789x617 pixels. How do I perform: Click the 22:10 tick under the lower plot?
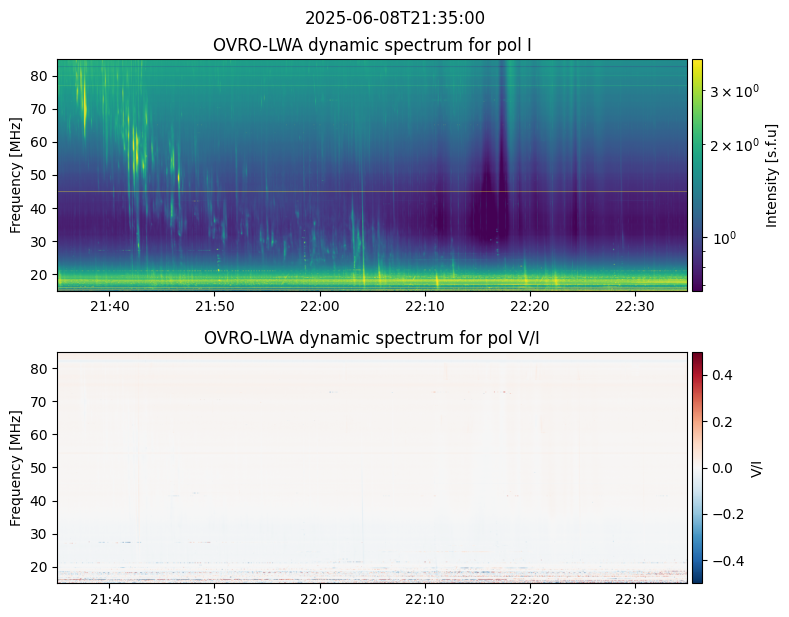[424, 599]
